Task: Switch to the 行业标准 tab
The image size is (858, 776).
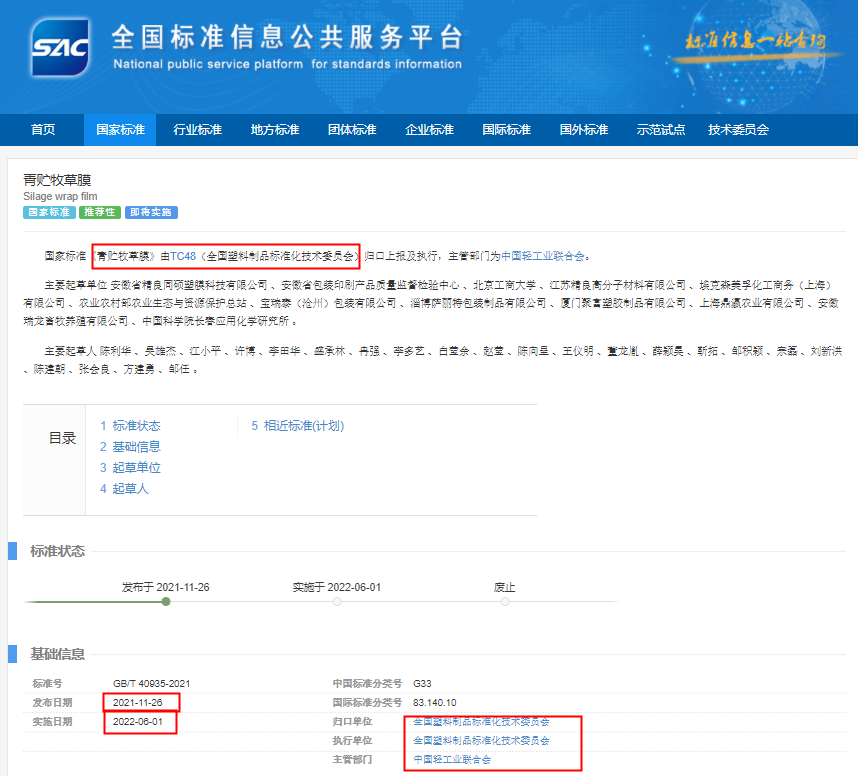Action: point(197,130)
